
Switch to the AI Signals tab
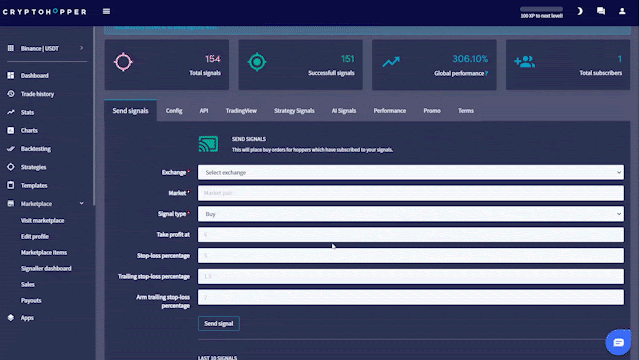(x=344, y=111)
